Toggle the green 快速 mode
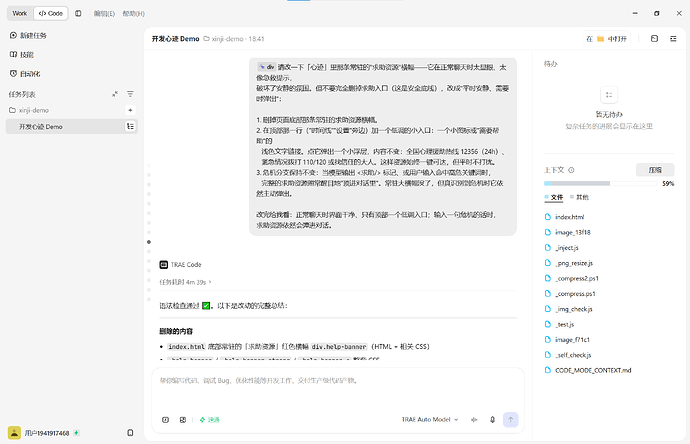The image size is (690, 444). (209, 420)
